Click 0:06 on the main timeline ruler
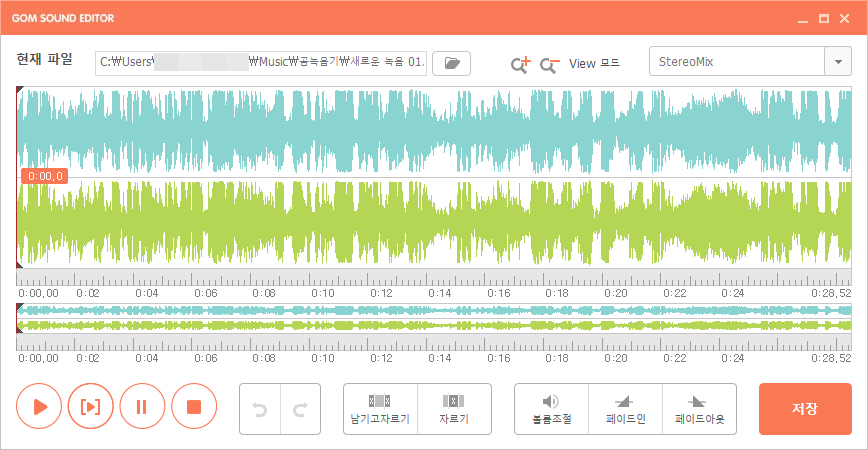868x450 pixels. click(205, 293)
